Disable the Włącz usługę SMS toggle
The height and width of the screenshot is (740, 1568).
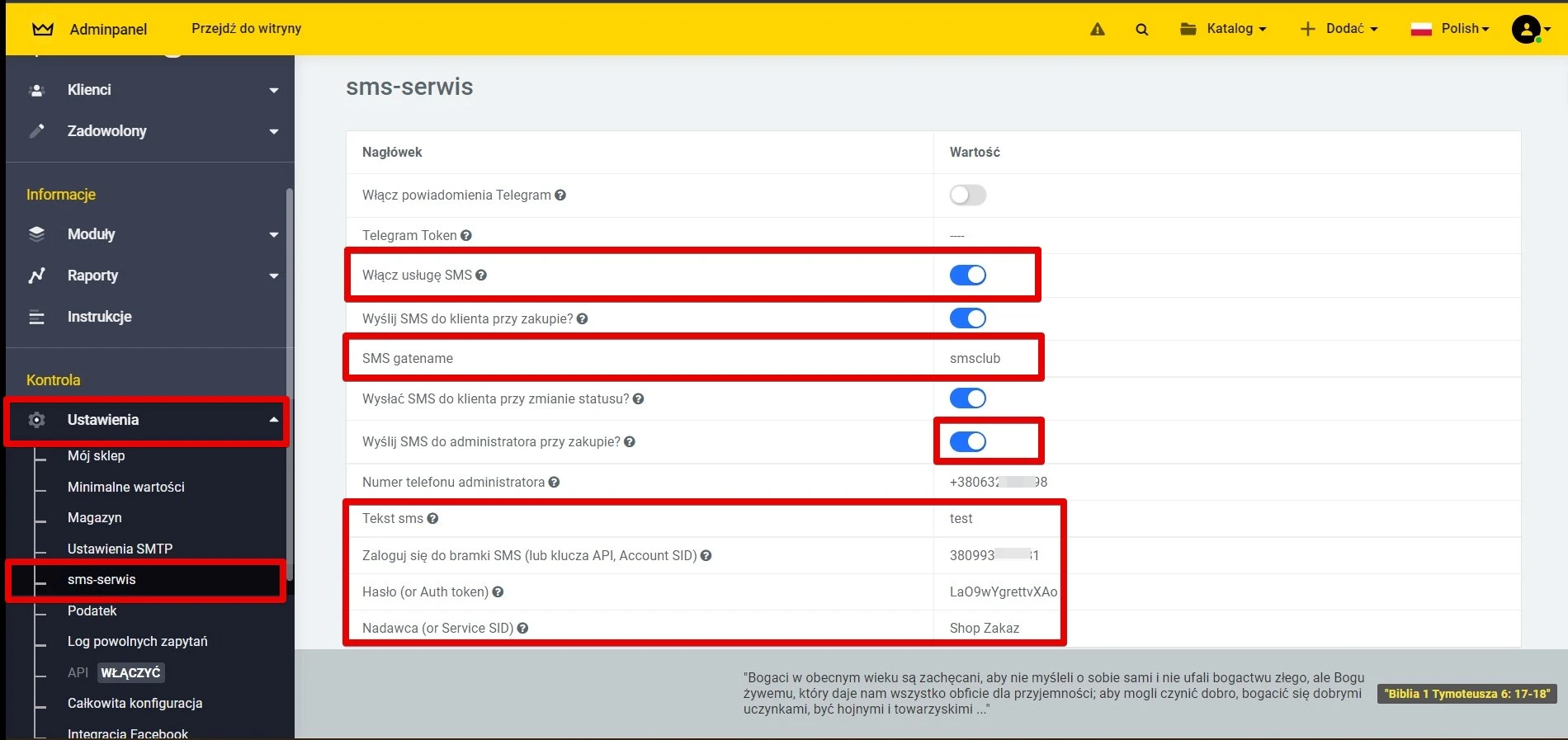click(x=967, y=276)
